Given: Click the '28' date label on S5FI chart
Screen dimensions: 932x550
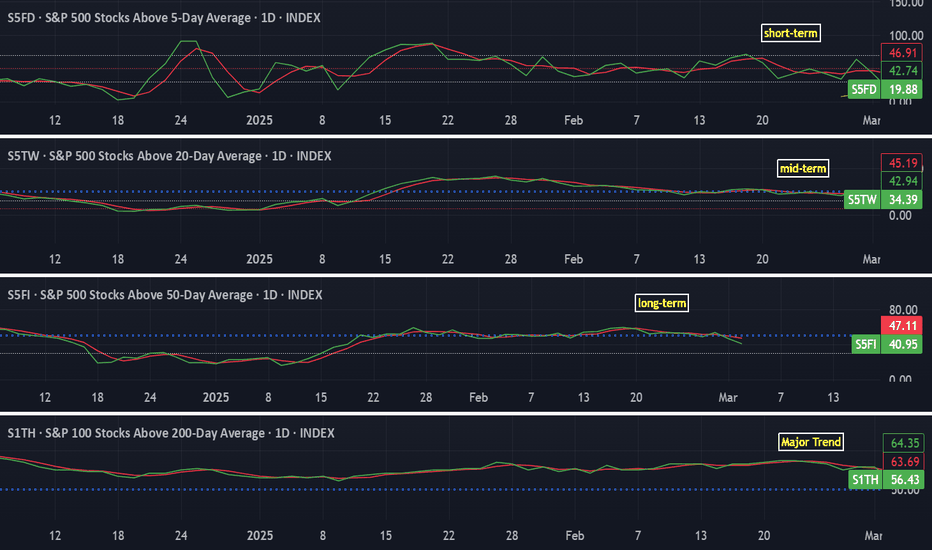Looking at the screenshot, I should [426, 398].
